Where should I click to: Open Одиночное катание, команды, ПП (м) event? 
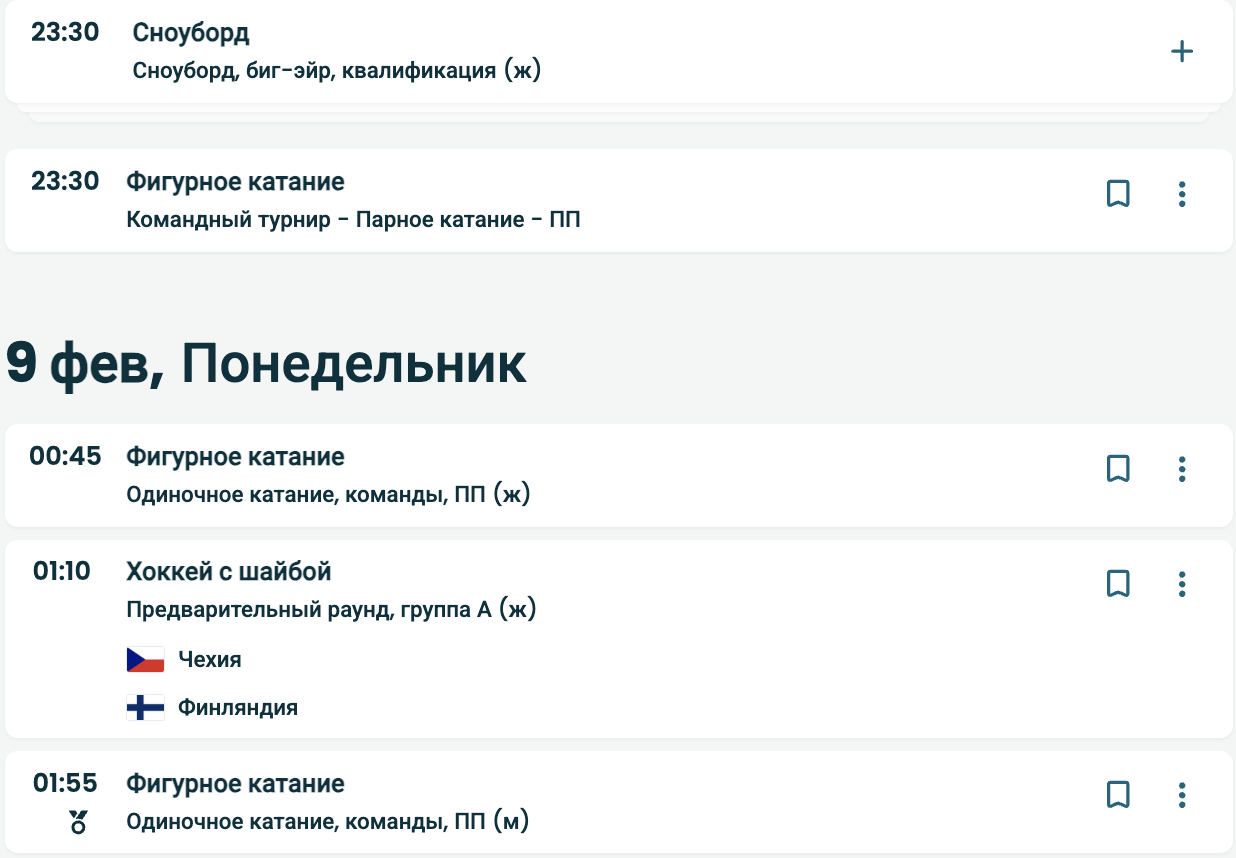(x=327, y=822)
